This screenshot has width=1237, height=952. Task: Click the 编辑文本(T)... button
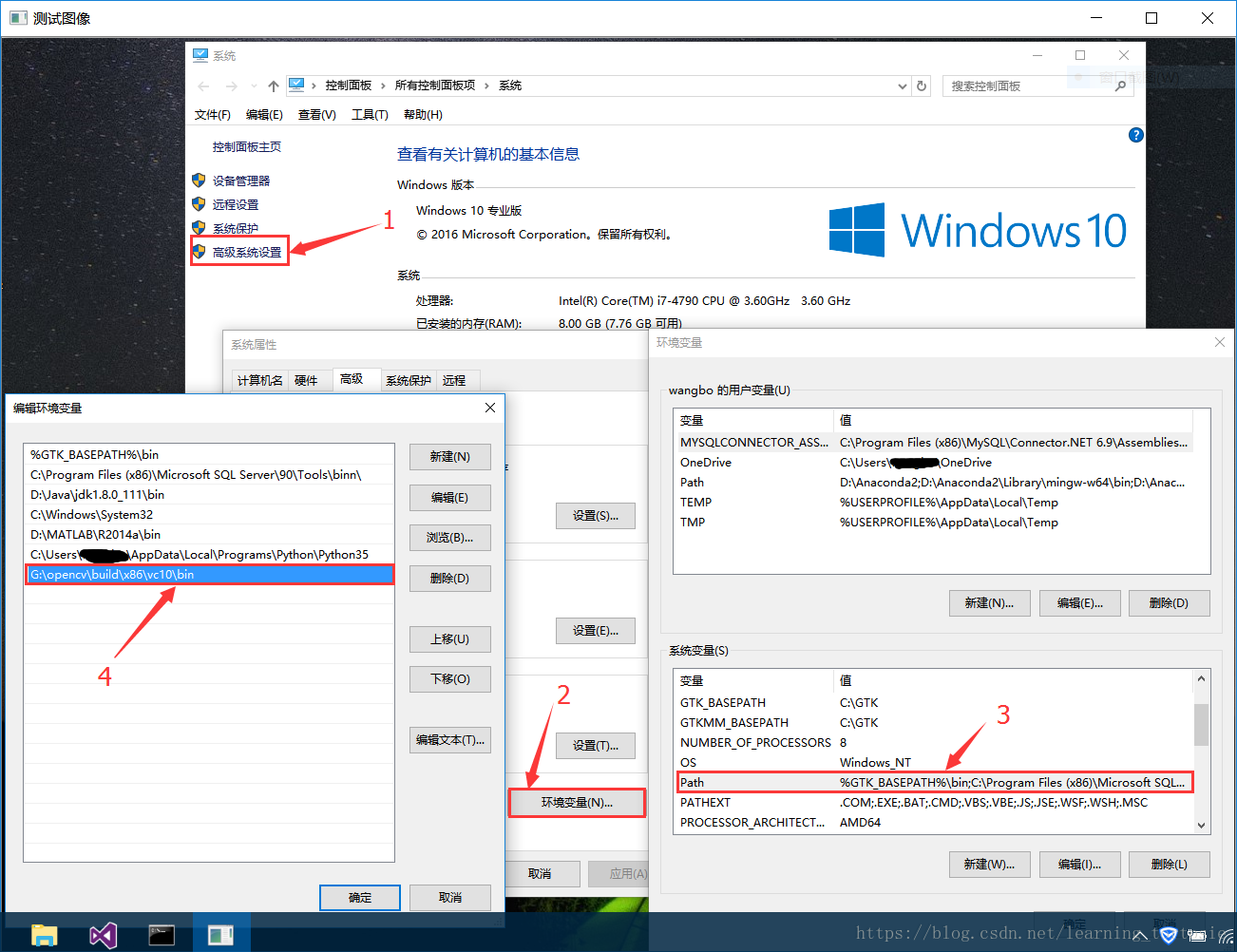tap(450, 740)
